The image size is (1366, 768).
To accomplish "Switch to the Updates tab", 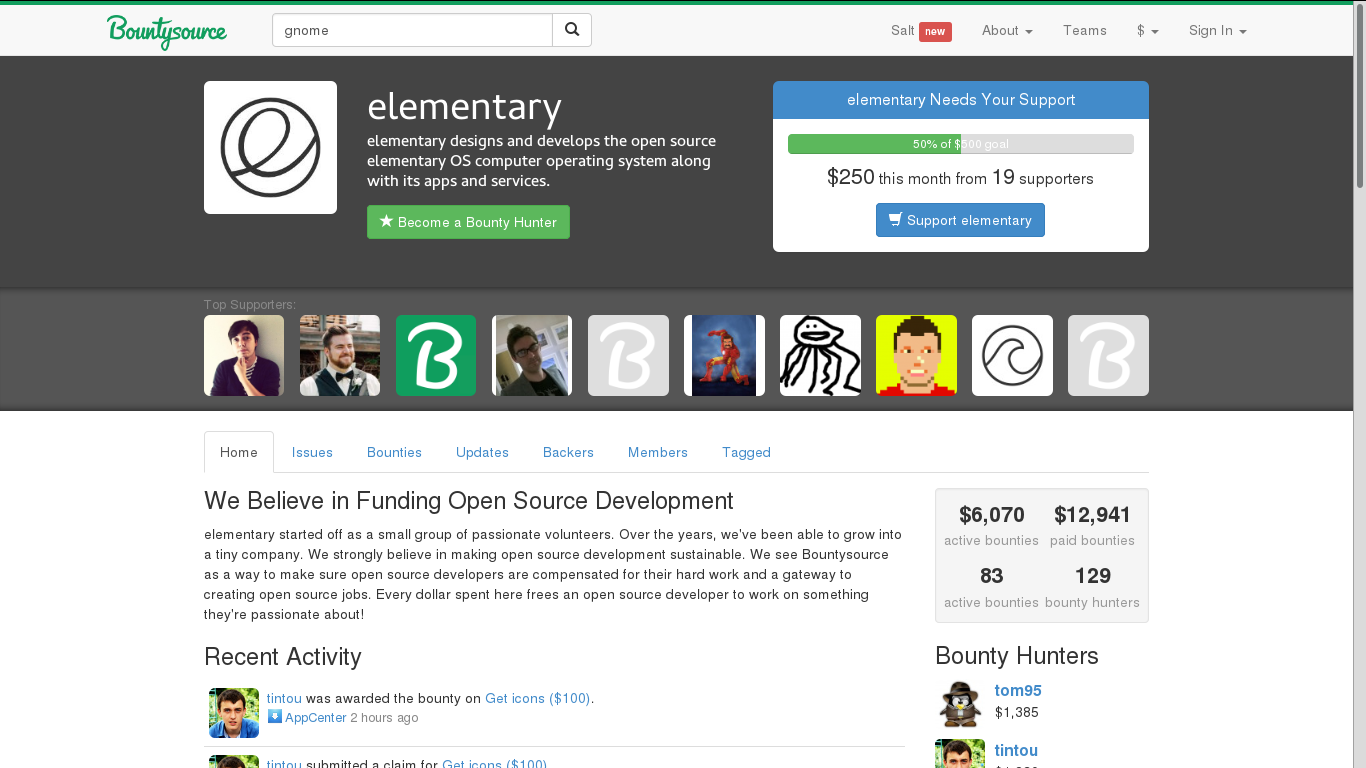I will [482, 452].
